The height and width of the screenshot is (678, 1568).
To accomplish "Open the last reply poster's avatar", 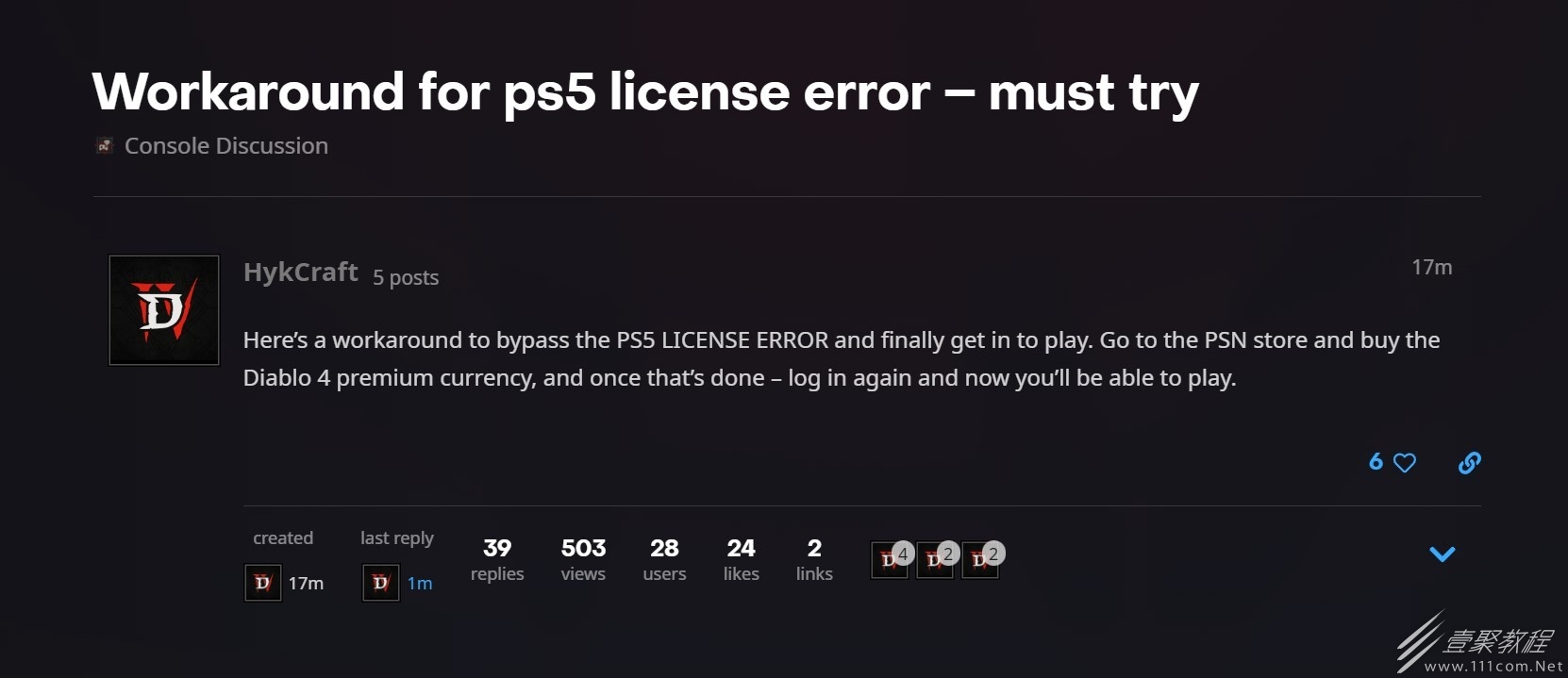I will (381, 583).
